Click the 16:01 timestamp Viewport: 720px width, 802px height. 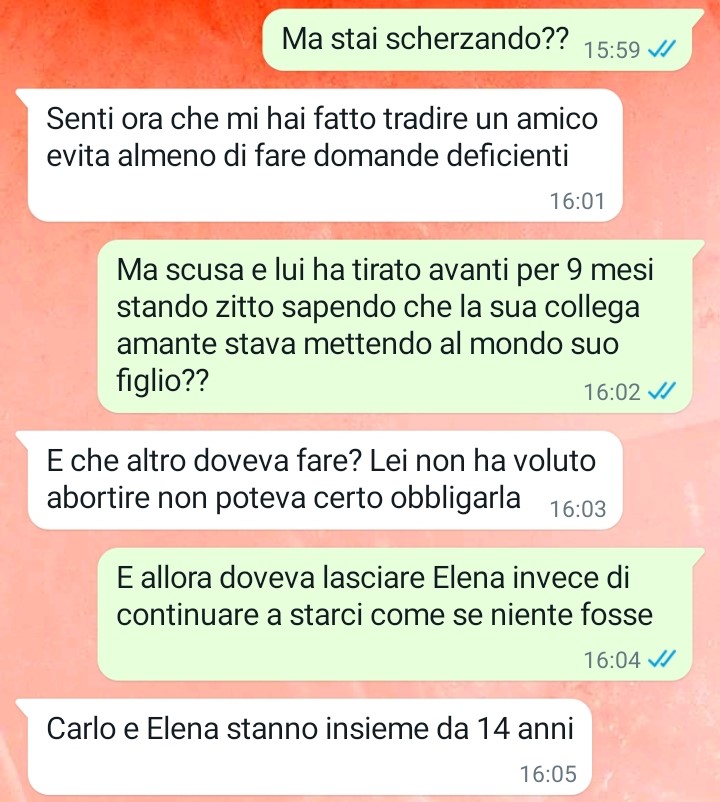pos(577,201)
